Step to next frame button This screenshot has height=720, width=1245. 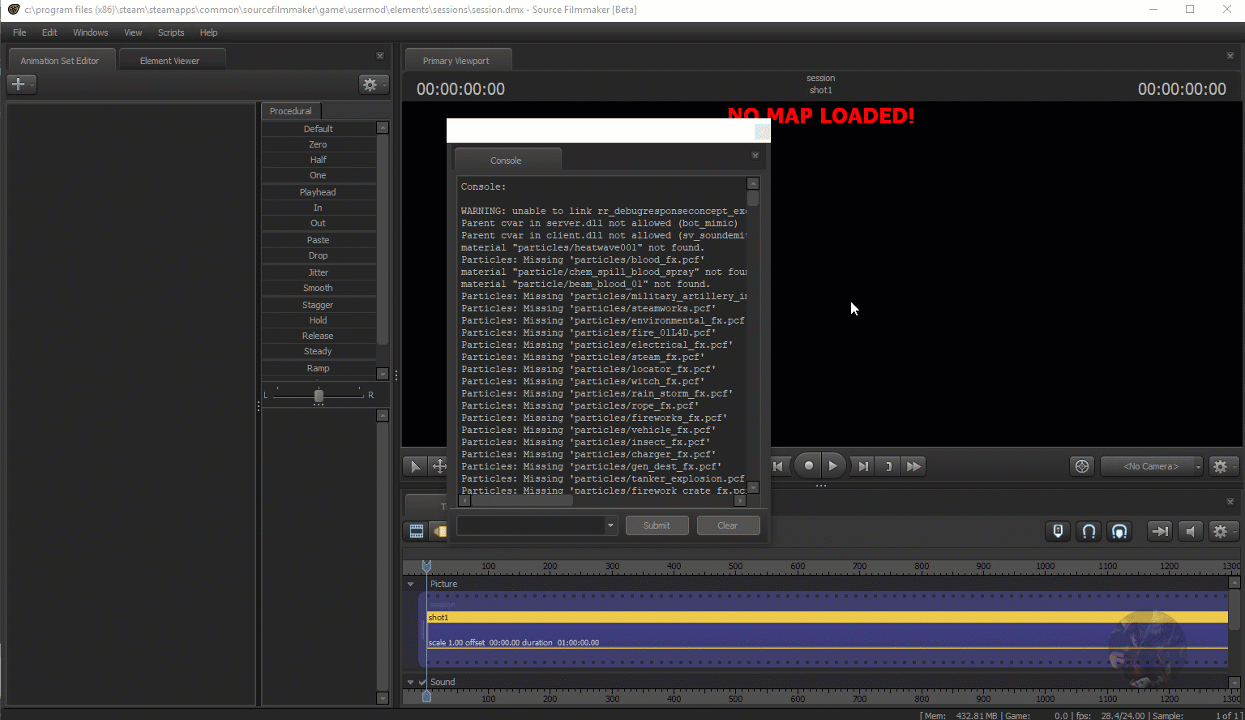point(863,466)
